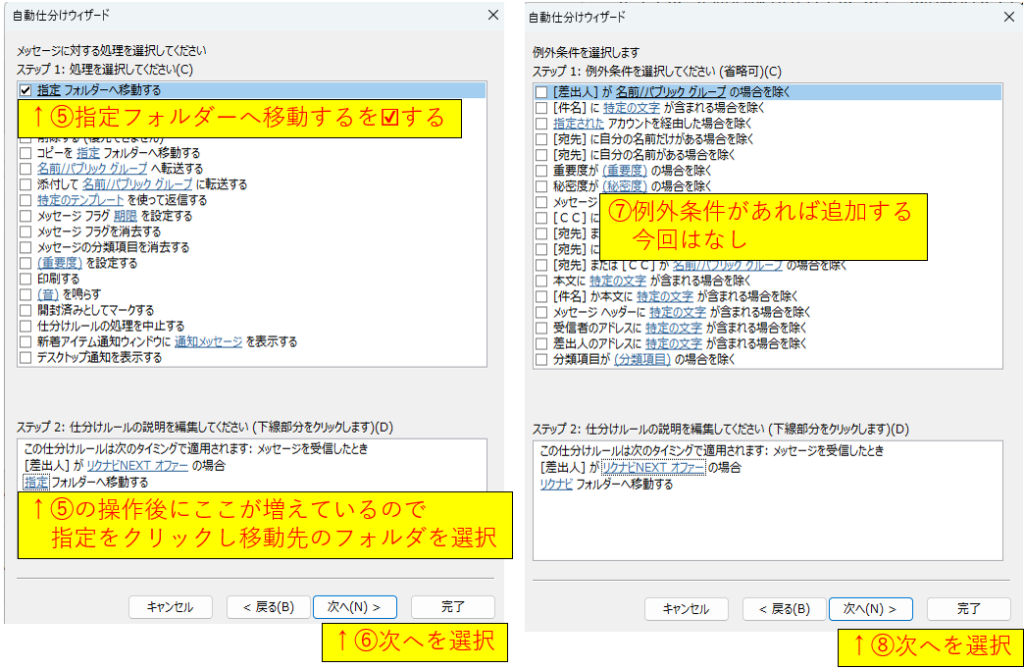The width and height of the screenshot is (1024, 668).
Task: Click 通知メッセージ link in action list
Action: point(208,342)
